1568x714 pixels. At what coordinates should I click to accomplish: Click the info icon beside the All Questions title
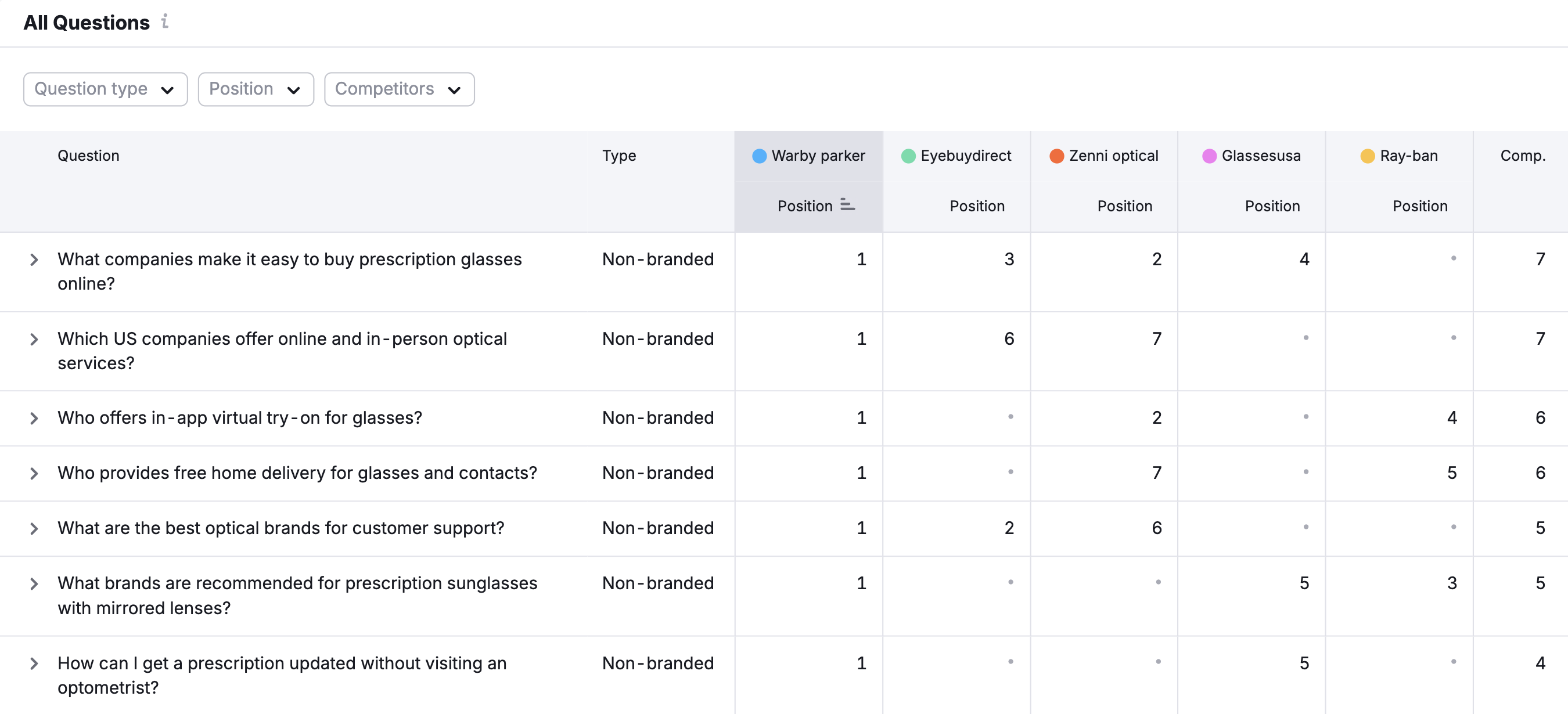pyautogui.click(x=165, y=23)
